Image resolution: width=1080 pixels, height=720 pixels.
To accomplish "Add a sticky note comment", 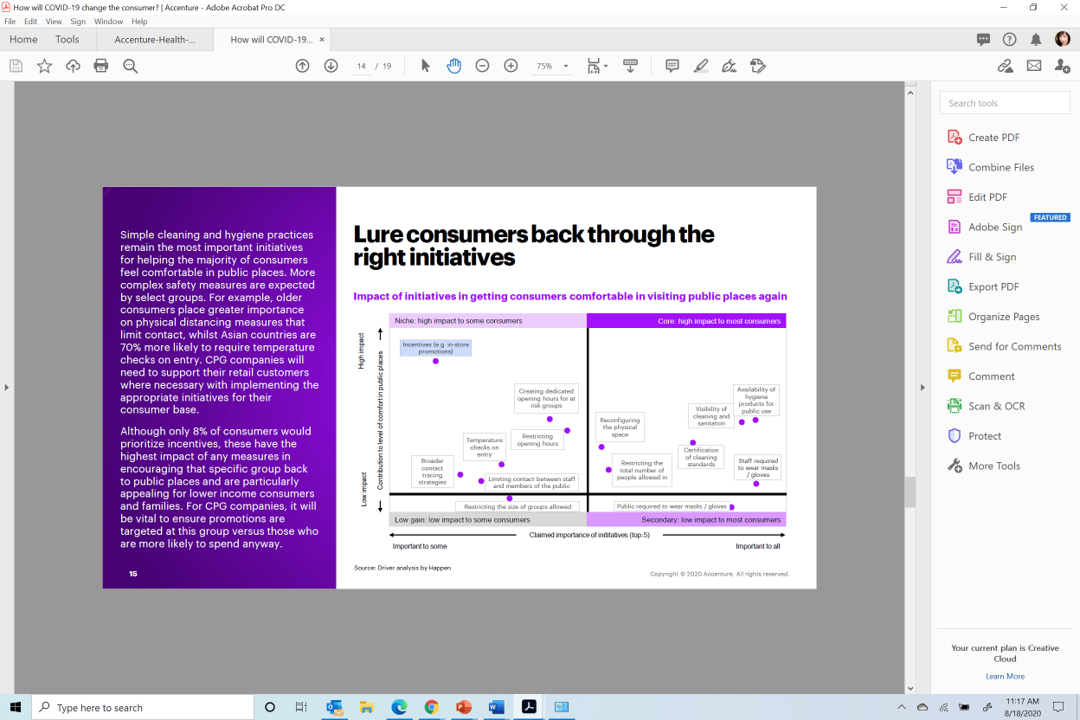I will pyautogui.click(x=672, y=66).
